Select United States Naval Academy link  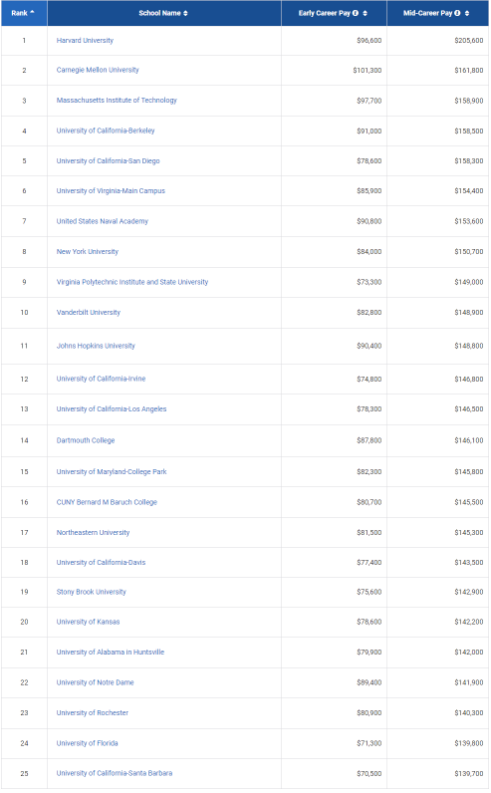(x=102, y=221)
